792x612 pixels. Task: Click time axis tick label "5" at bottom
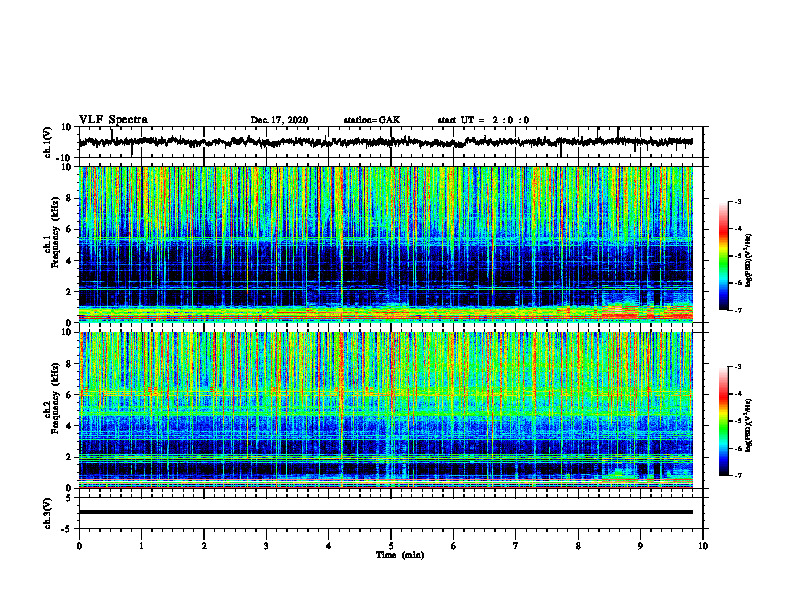(x=391, y=546)
